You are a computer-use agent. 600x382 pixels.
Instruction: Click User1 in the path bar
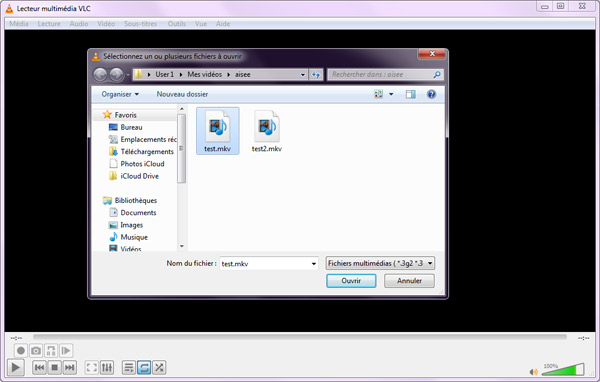pos(165,74)
